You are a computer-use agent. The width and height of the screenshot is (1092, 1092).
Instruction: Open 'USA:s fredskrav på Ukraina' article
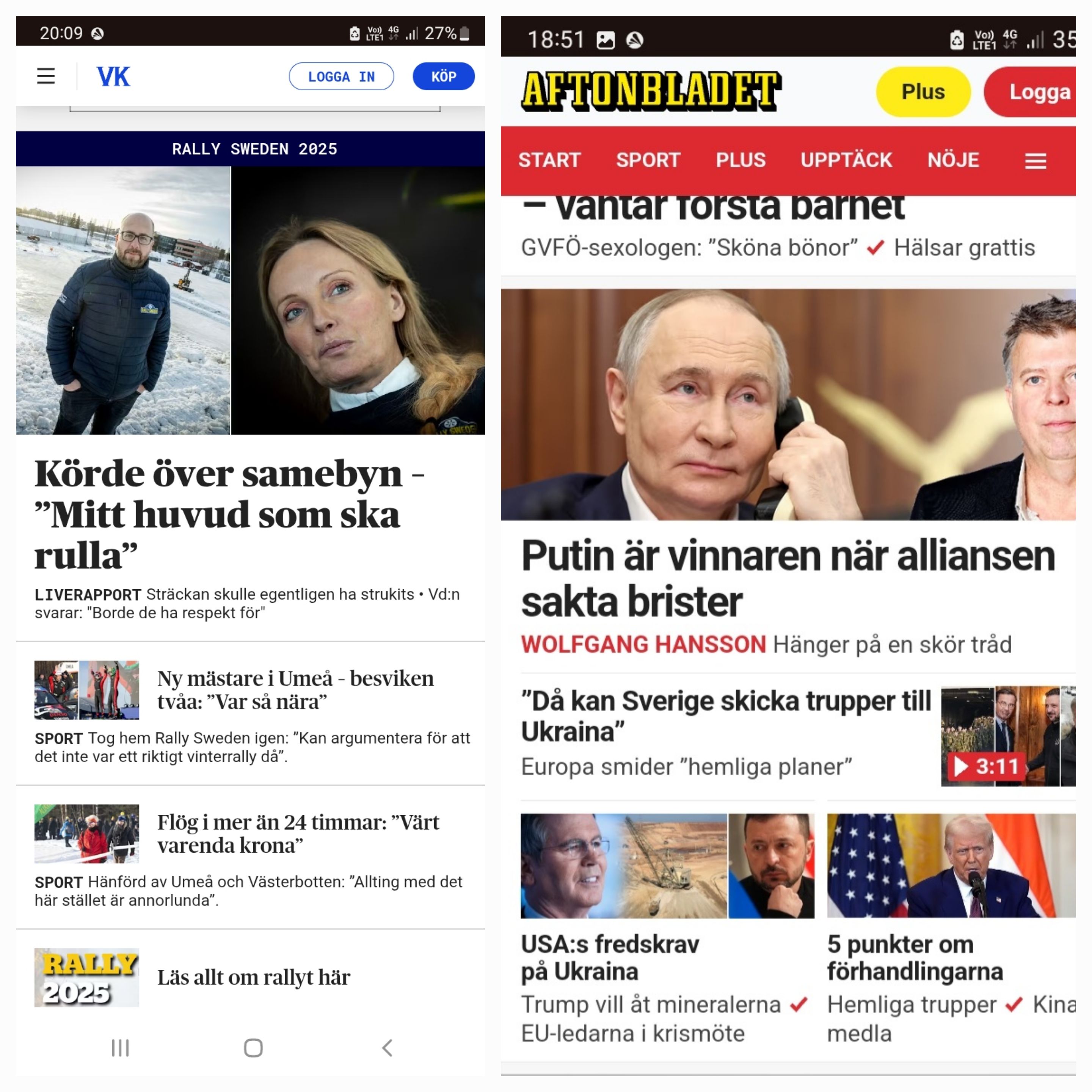tap(610, 957)
